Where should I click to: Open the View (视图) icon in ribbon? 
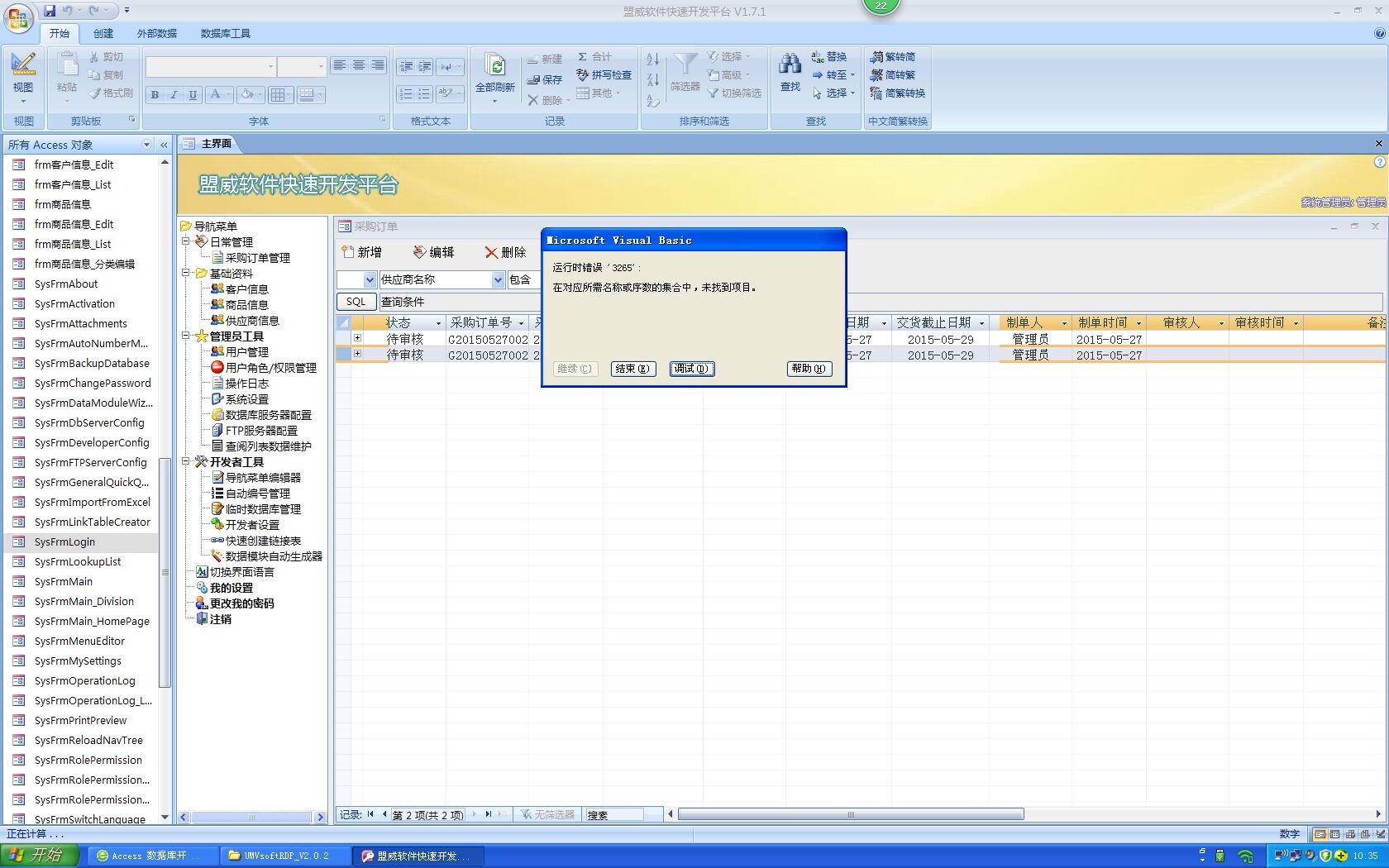[x=23, y=74]
